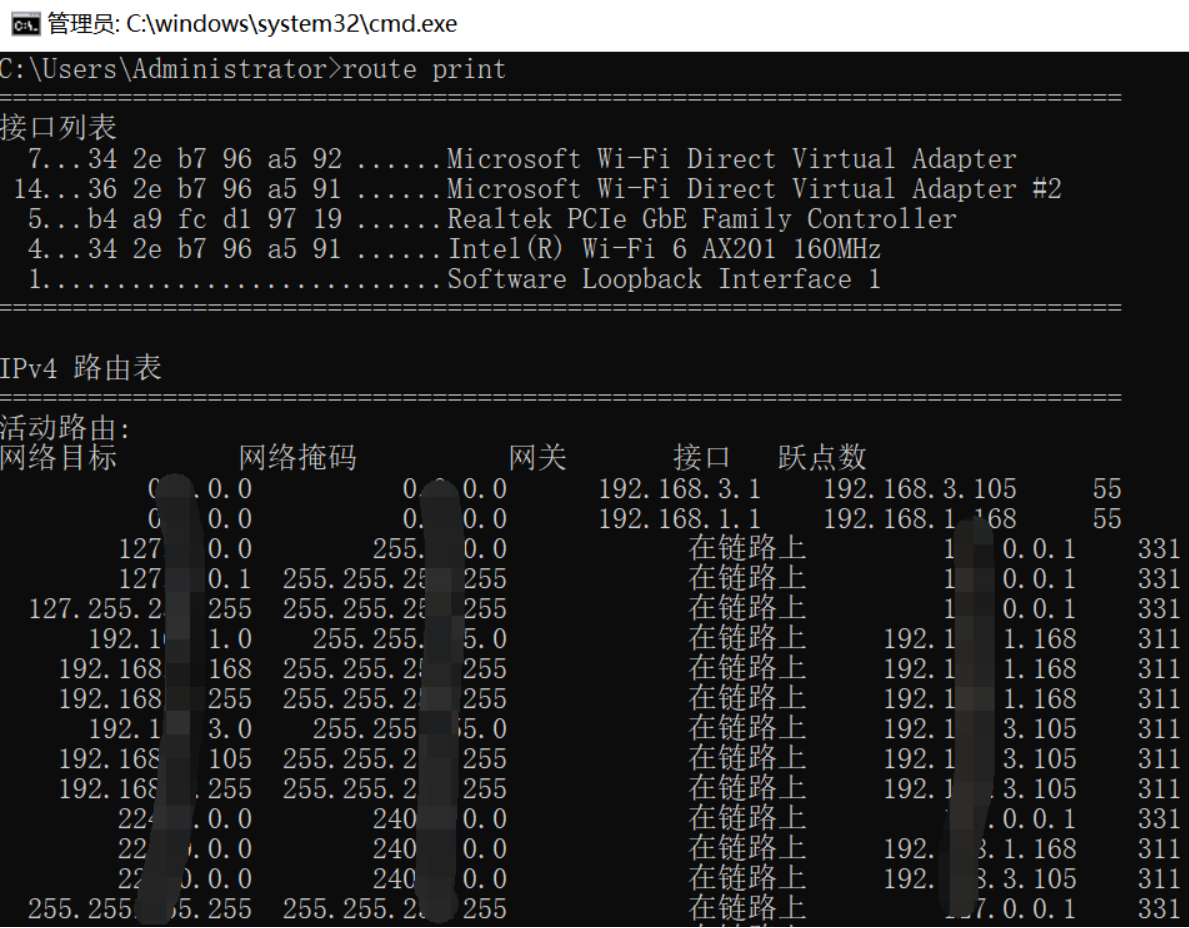Click the gateway address 192.168.3.1
This screenshot has height=928, width=1189.
[x=679, y=489]
